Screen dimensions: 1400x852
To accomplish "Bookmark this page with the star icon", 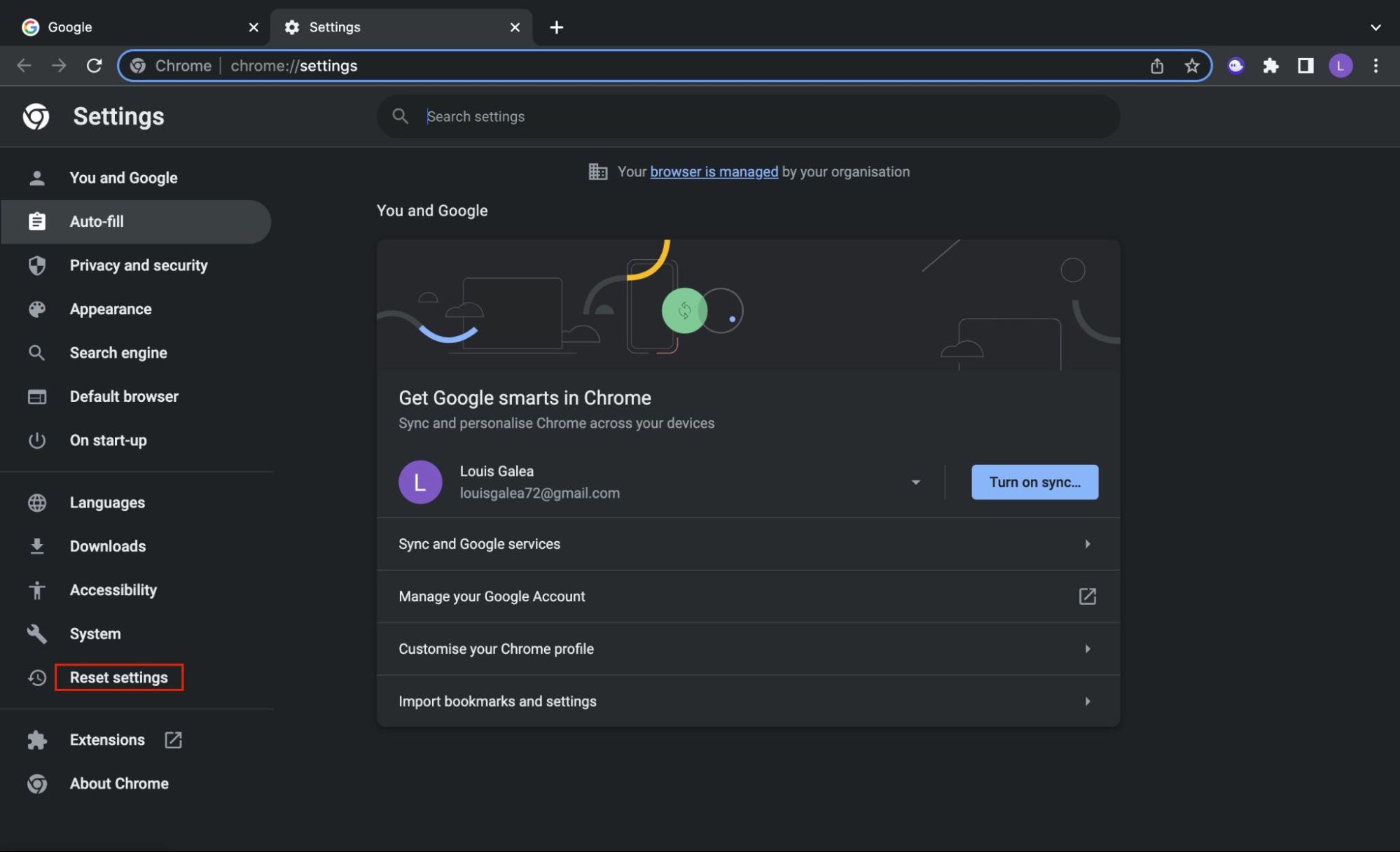I will tap(1192, 66).
